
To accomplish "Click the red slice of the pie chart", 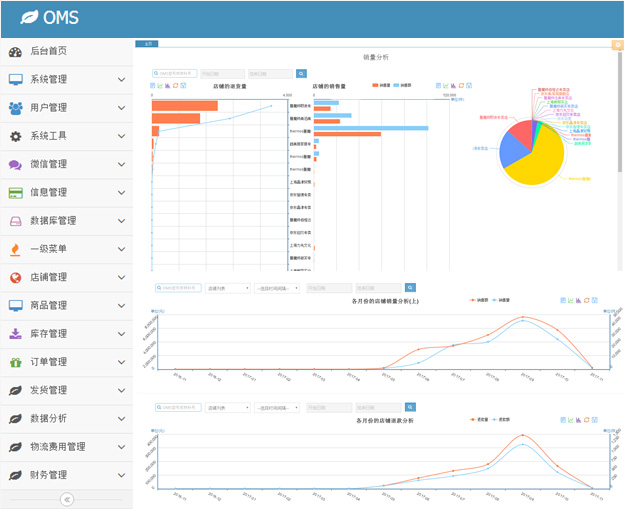I will tap(522, 133).
